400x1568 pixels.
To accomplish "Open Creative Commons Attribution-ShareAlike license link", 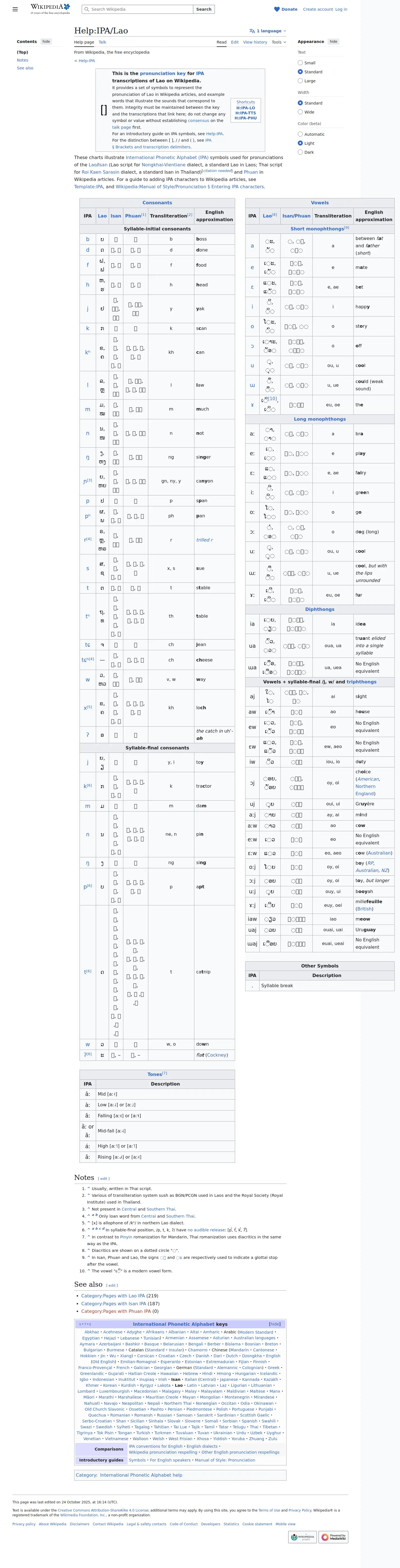I will pos(103,1510).
